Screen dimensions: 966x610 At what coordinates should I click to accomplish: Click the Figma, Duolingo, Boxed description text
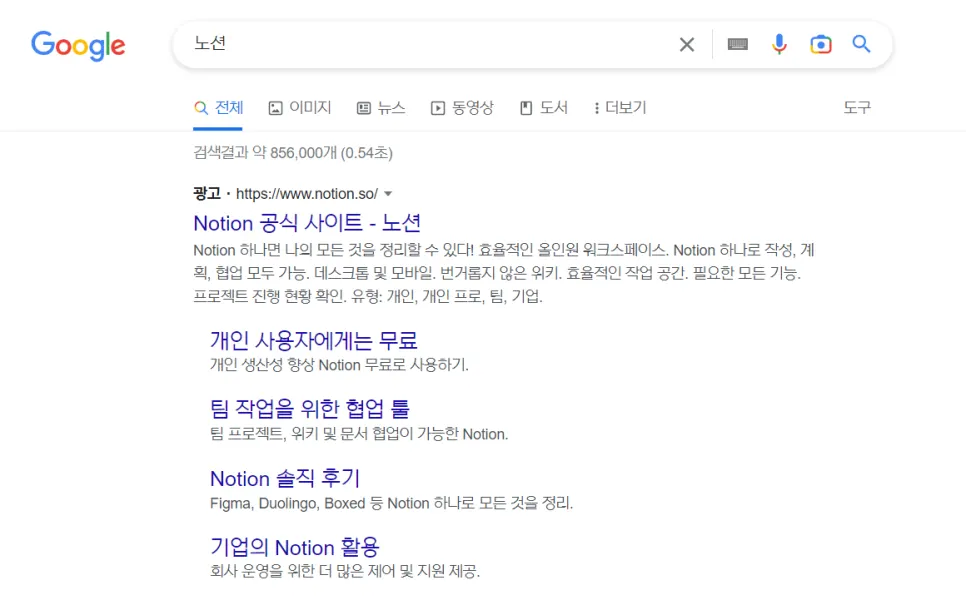(391, 503)
